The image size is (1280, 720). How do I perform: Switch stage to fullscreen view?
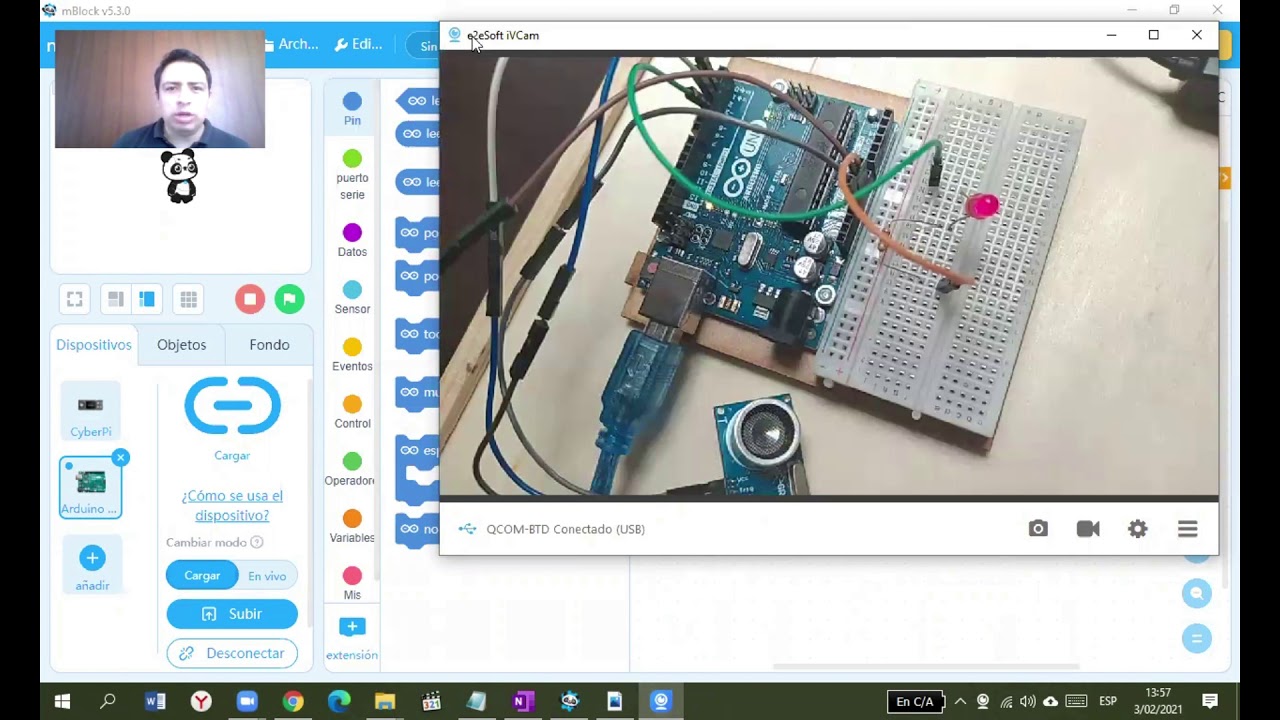click(x=74, y=299)
